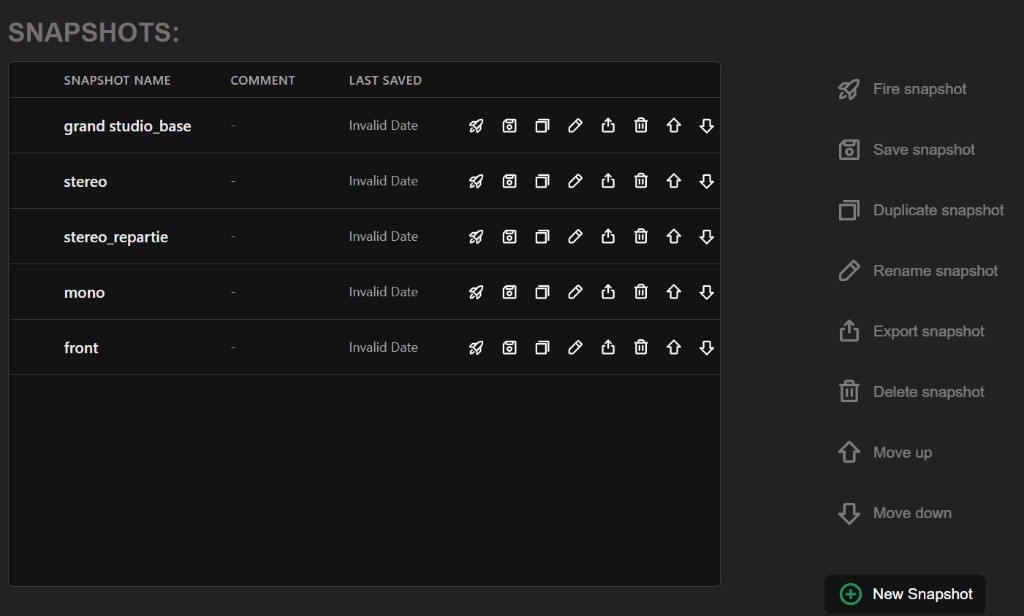The height and width of the screenshot is (616, 1024).
Task: Delete the front snapshot
Action: [641, 348]
